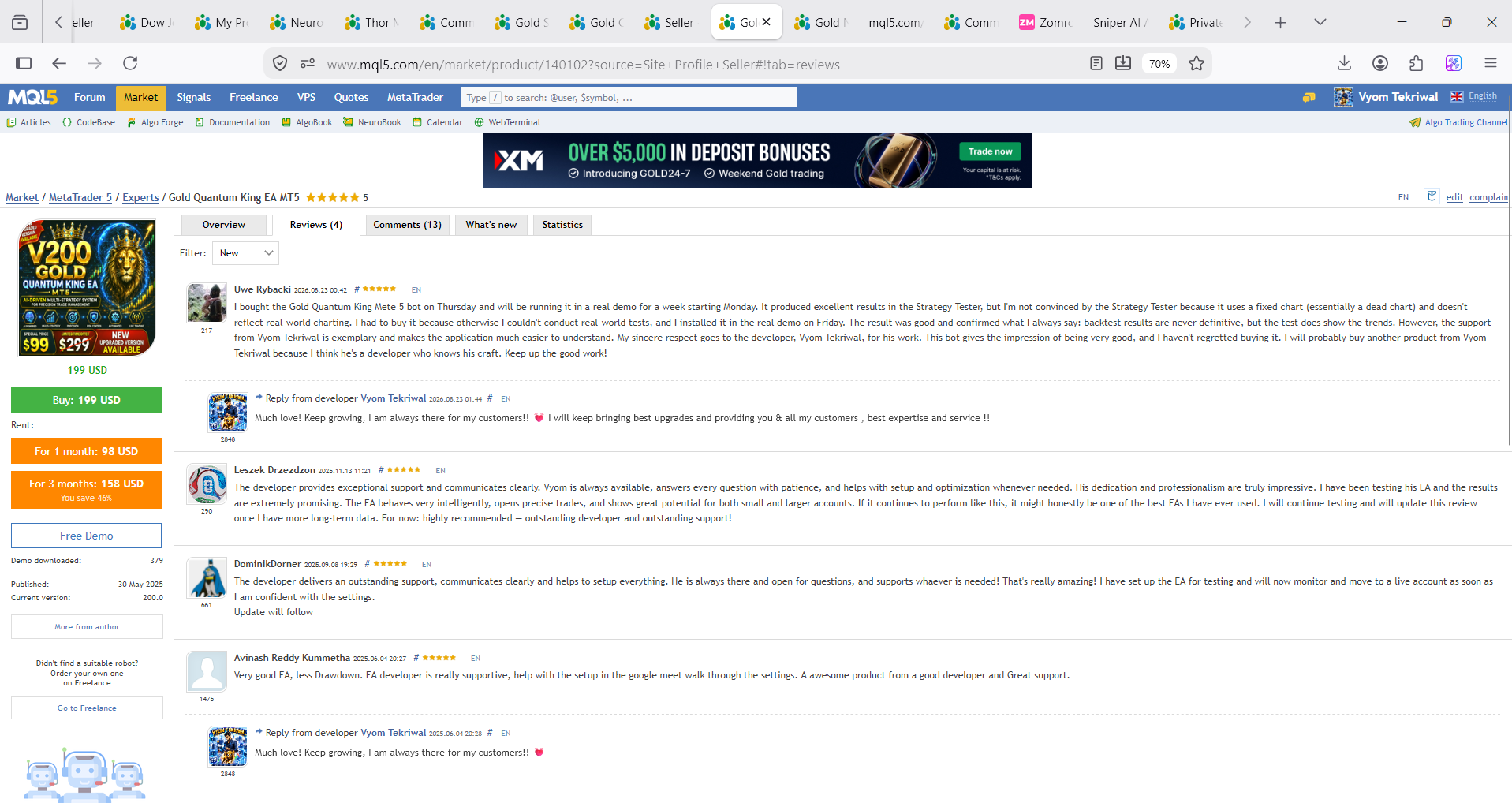Screen dimensions: 1512x803
Task: Click the install app icon in address bar
Action: tap(1123, 63)
